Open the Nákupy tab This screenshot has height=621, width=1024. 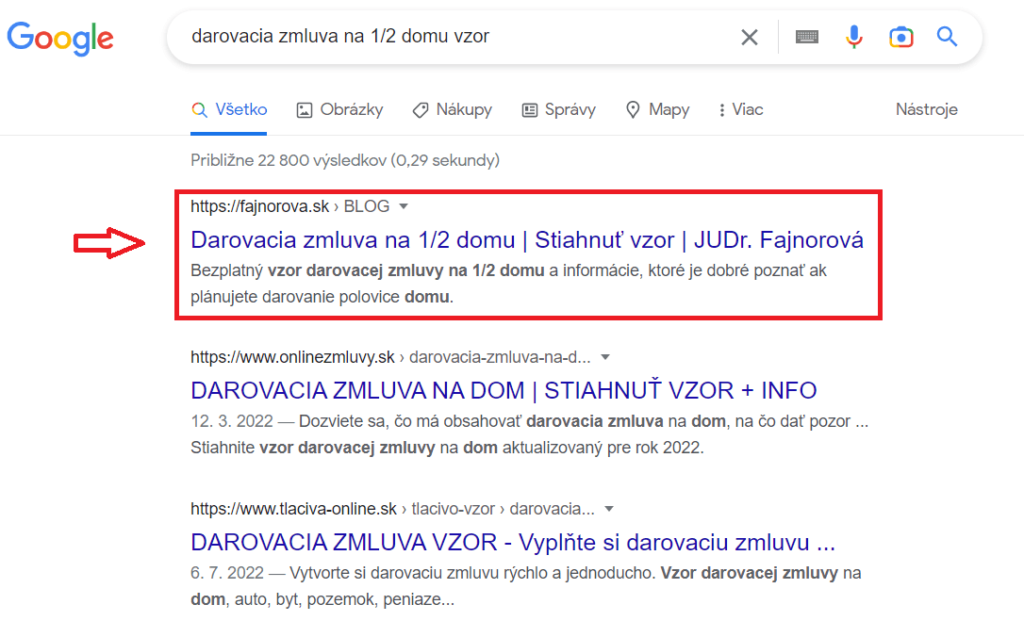pos(453,110)
